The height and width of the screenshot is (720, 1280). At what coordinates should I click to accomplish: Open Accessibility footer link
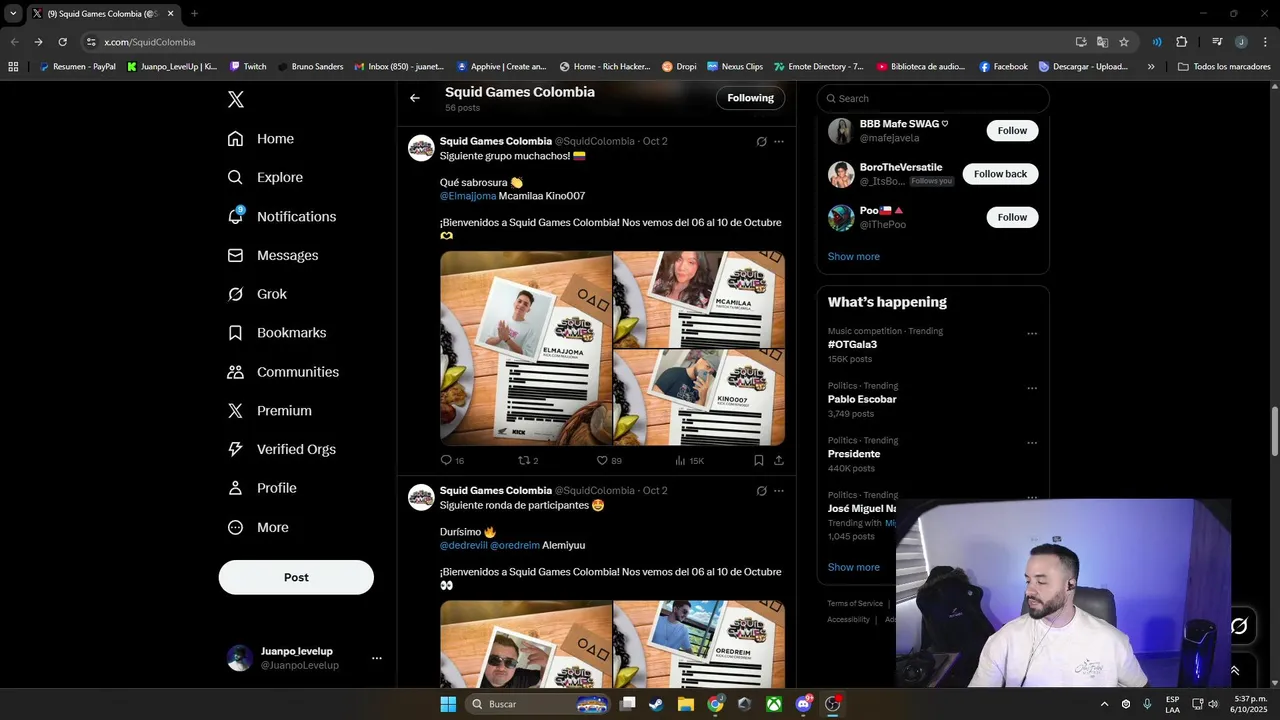pyautogui.click(x=848, y=619)
